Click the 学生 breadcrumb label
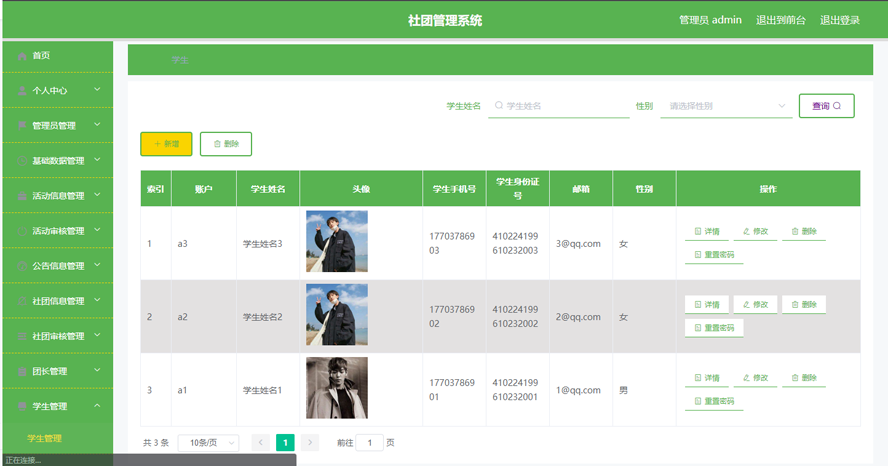Image resolution: width=888 pixels, height=466 pixels. (x=180, y=60)
